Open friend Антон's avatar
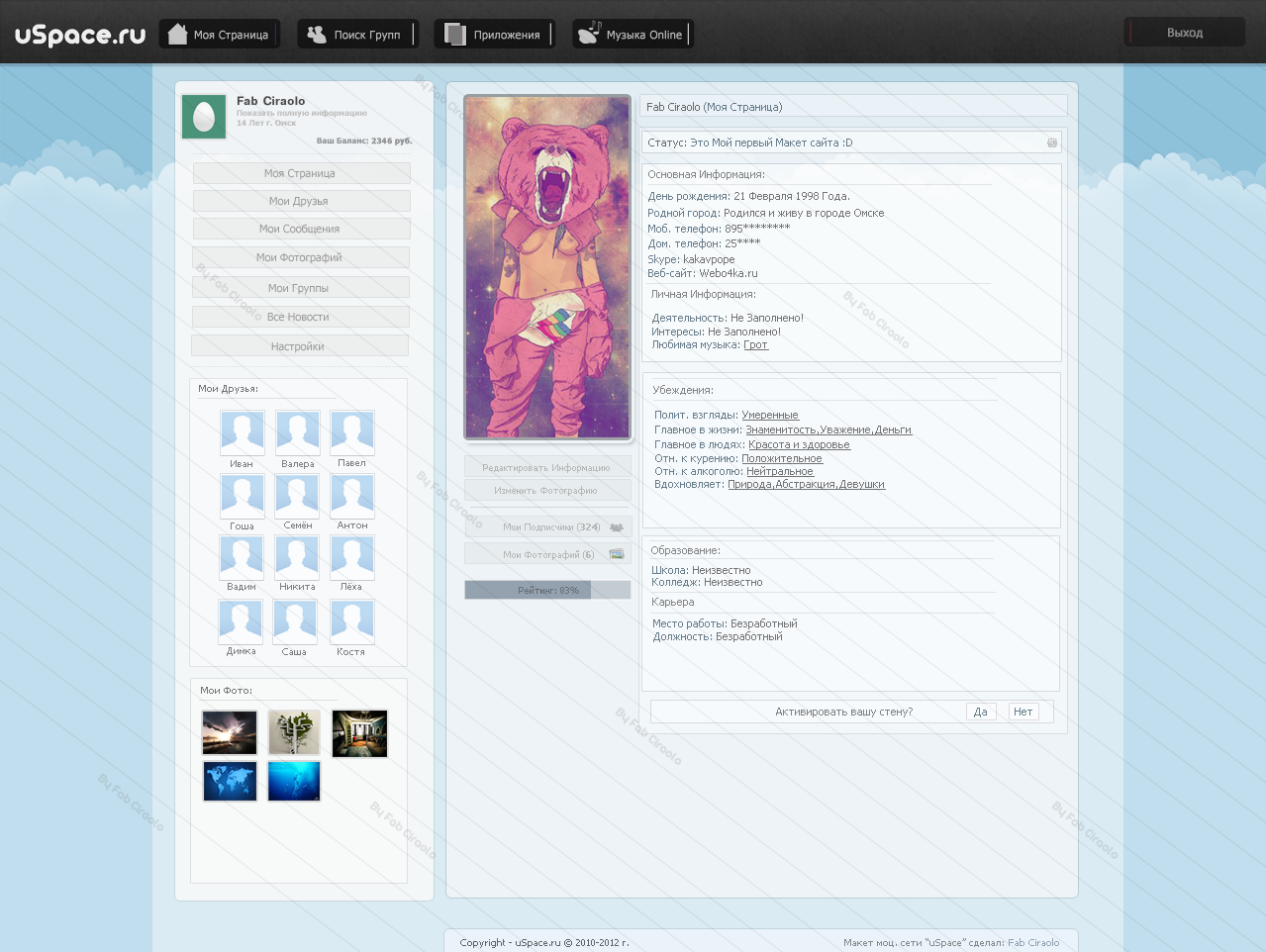The image size is (1266, 952). pos(352,496)
